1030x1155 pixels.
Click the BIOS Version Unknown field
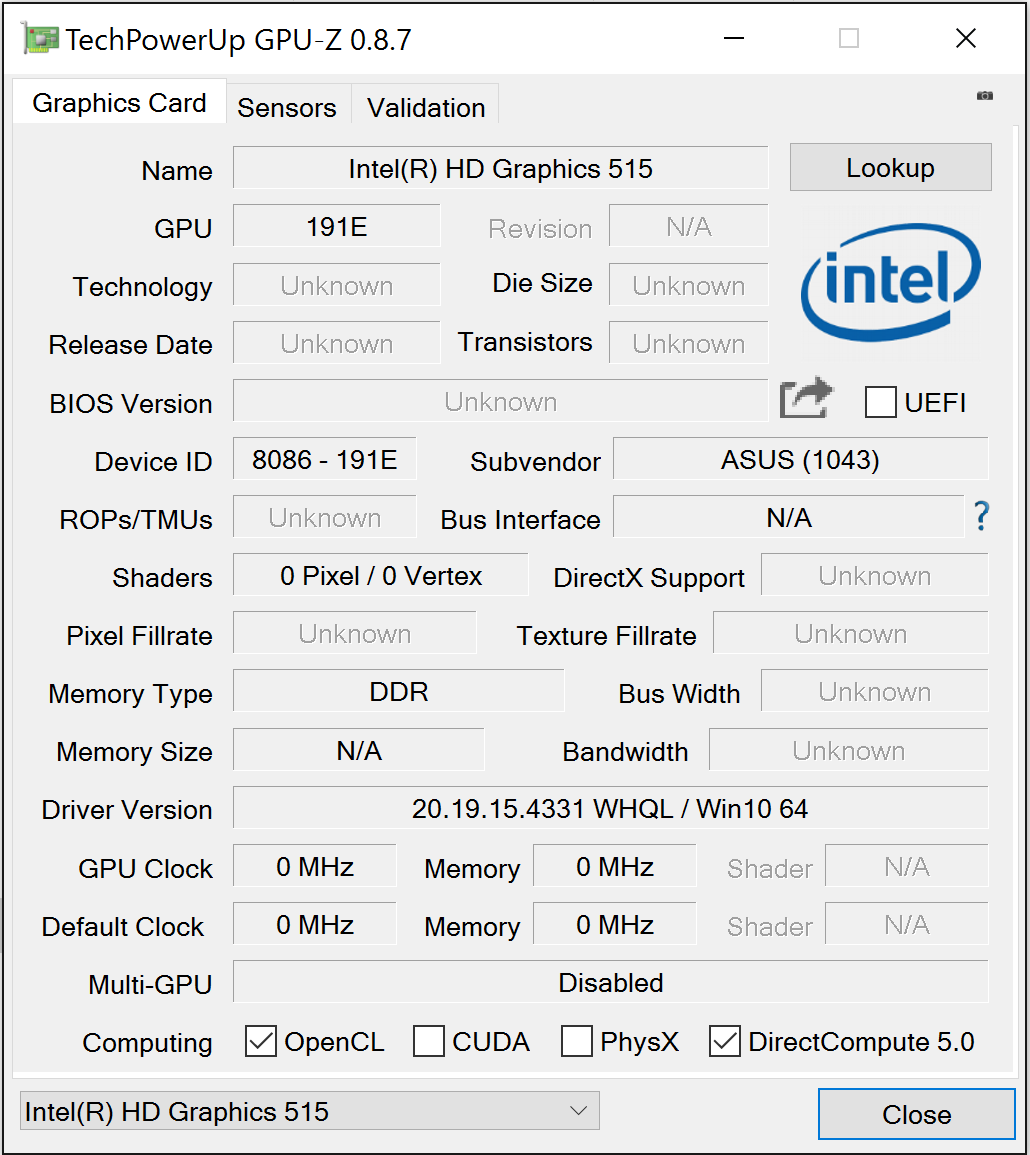(x=501, y=401)
